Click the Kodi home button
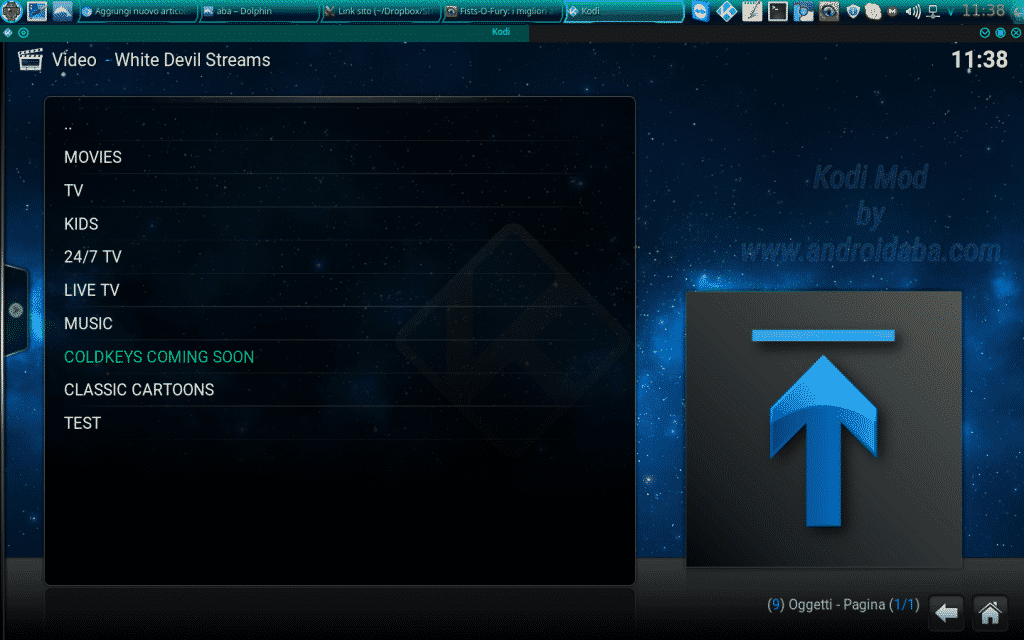 (989, 613)
